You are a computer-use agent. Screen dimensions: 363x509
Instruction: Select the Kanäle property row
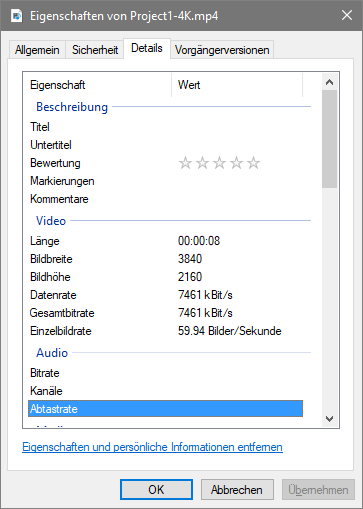pos(165,391)
